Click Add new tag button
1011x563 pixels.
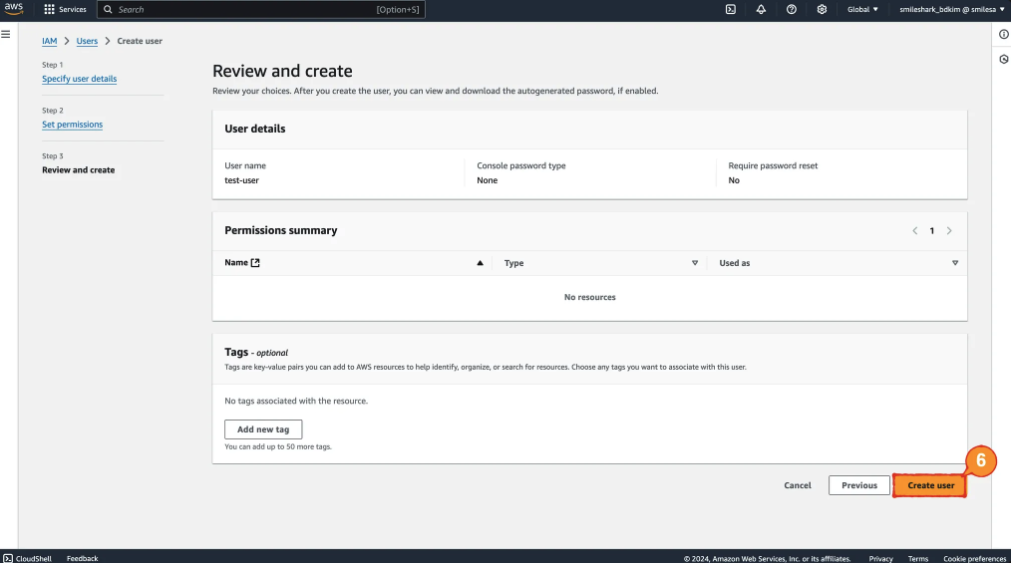coord(263,429)
